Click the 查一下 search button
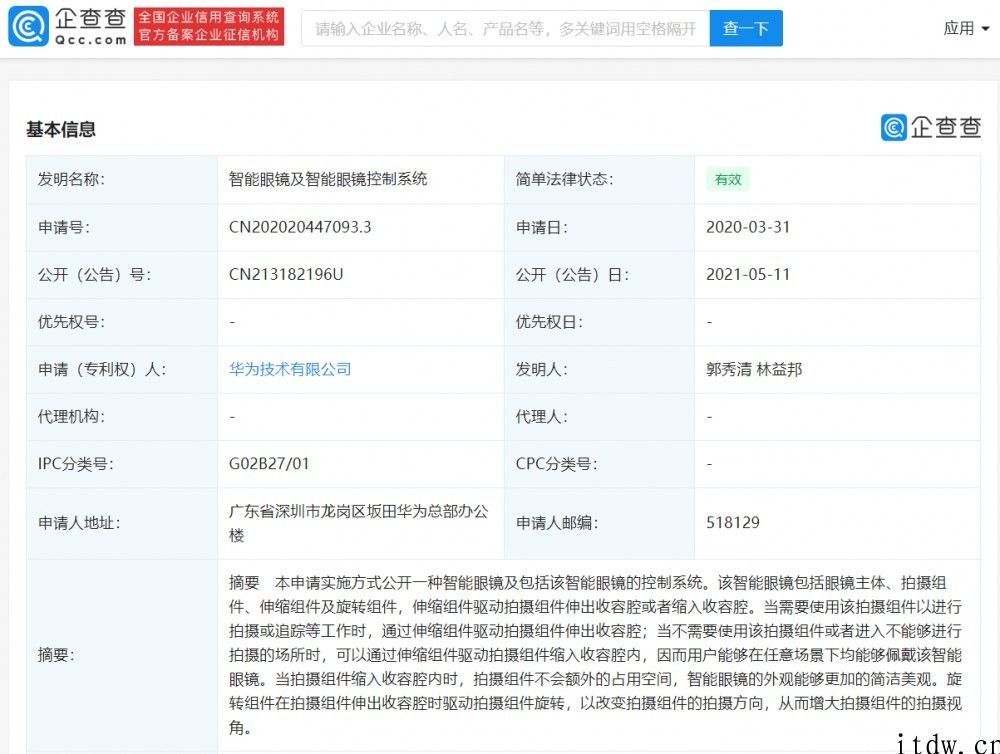Screen dimensions: 1000x754 click(746, 29)
